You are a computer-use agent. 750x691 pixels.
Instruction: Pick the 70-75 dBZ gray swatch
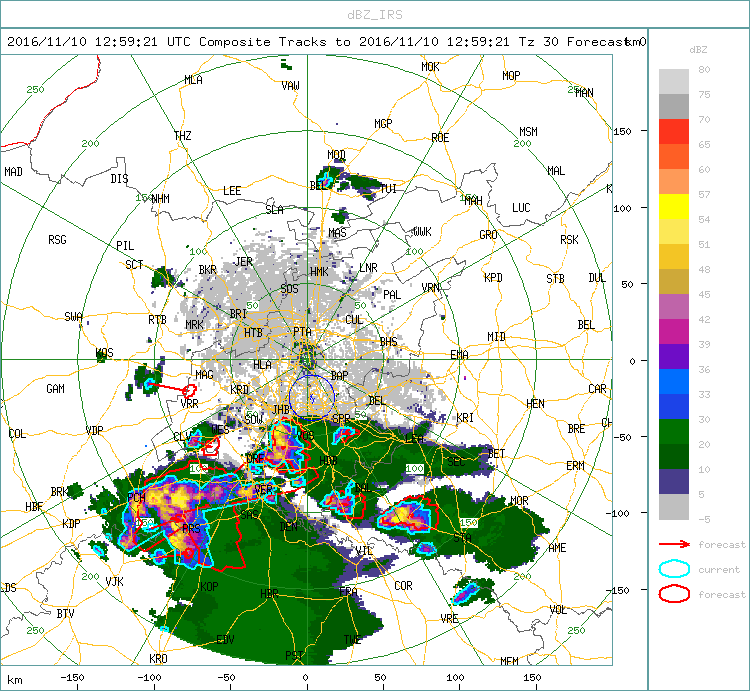(x=673, y=106)
